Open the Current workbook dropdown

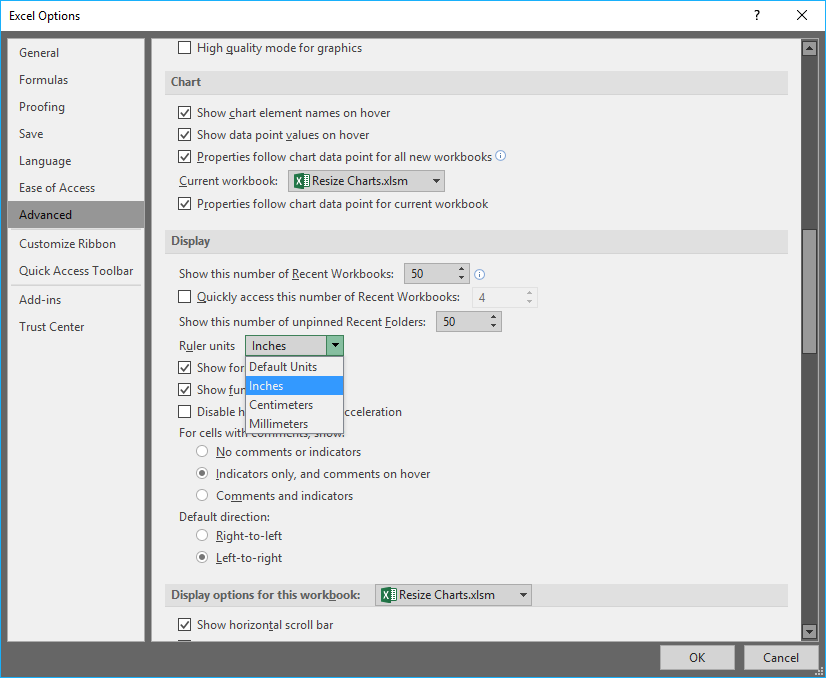pos(366,181)
